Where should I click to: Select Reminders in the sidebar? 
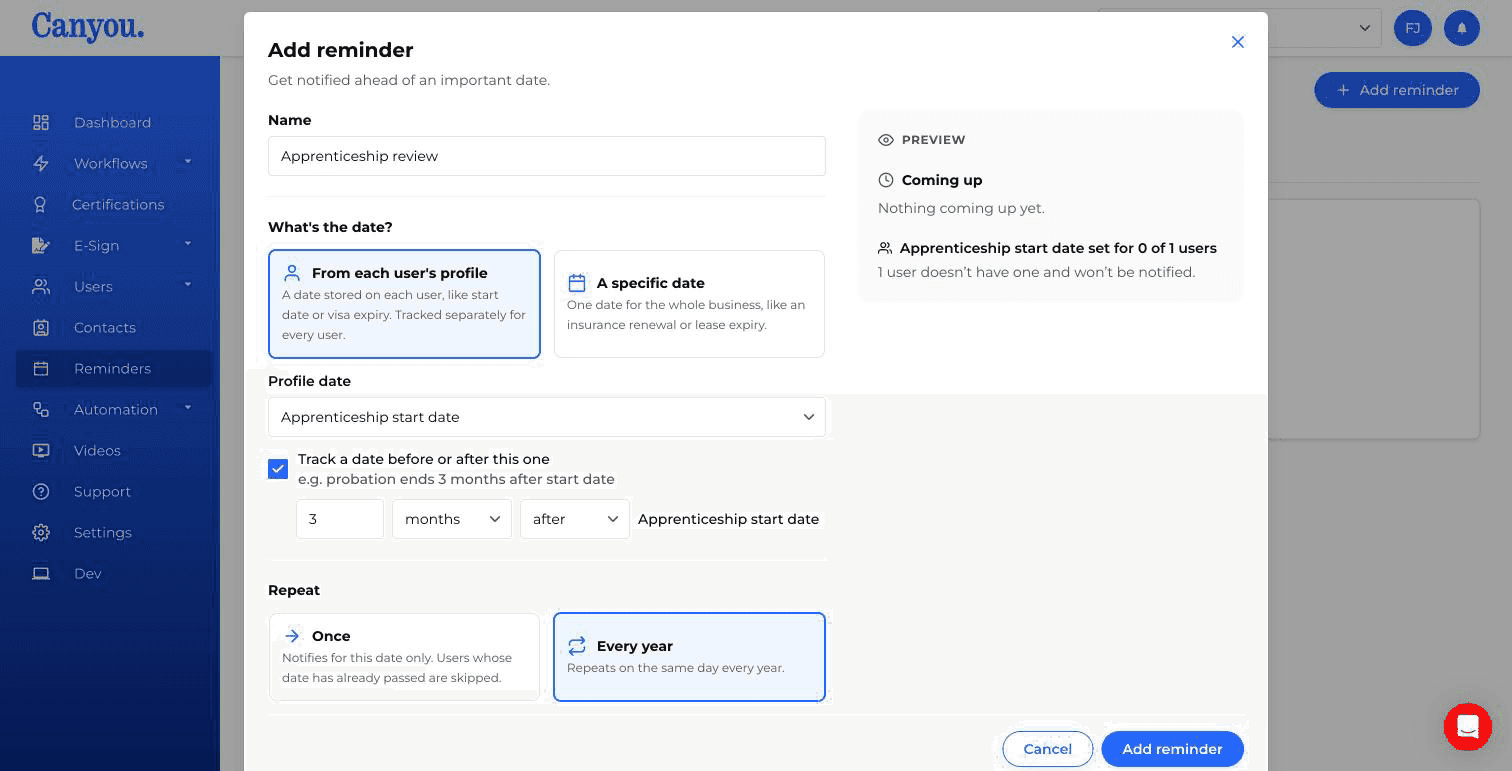pos(112,369)
